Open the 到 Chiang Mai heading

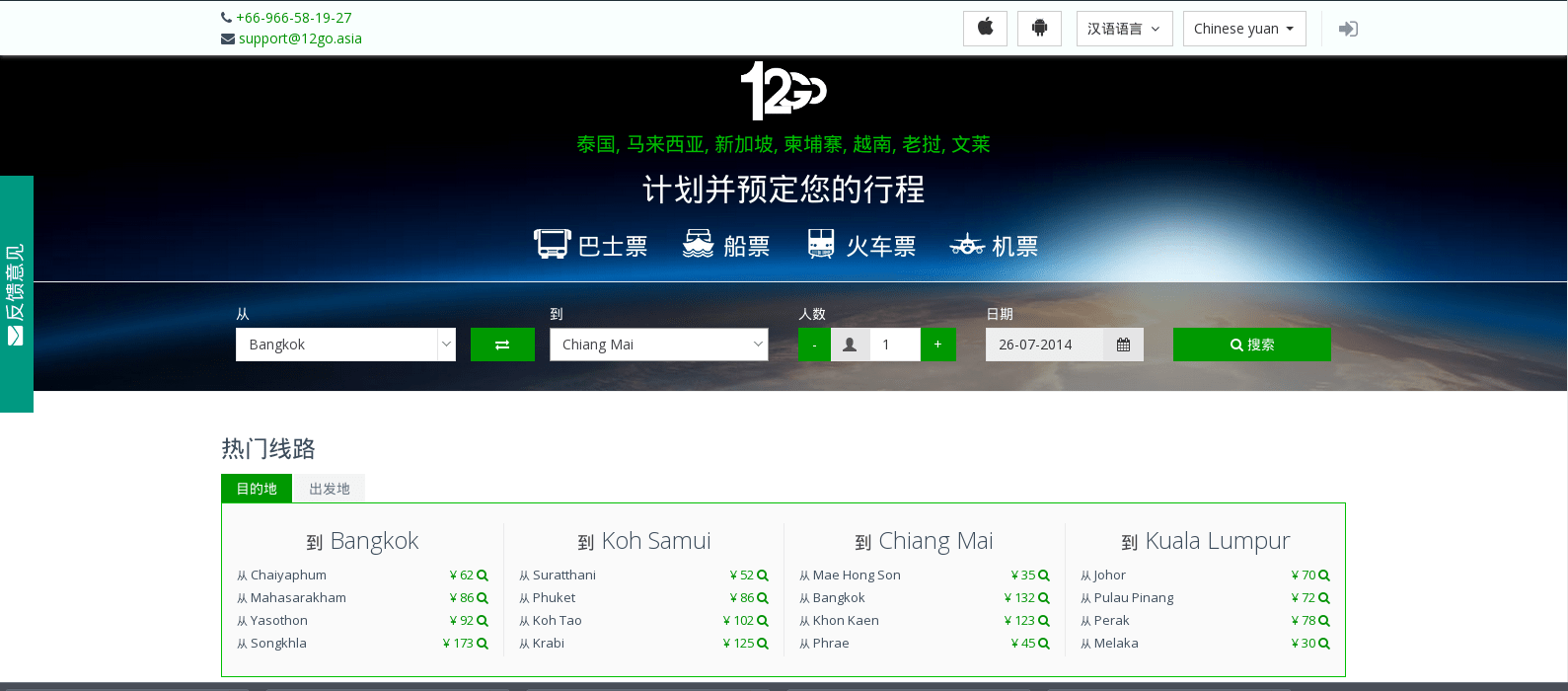tap(925, 541)
